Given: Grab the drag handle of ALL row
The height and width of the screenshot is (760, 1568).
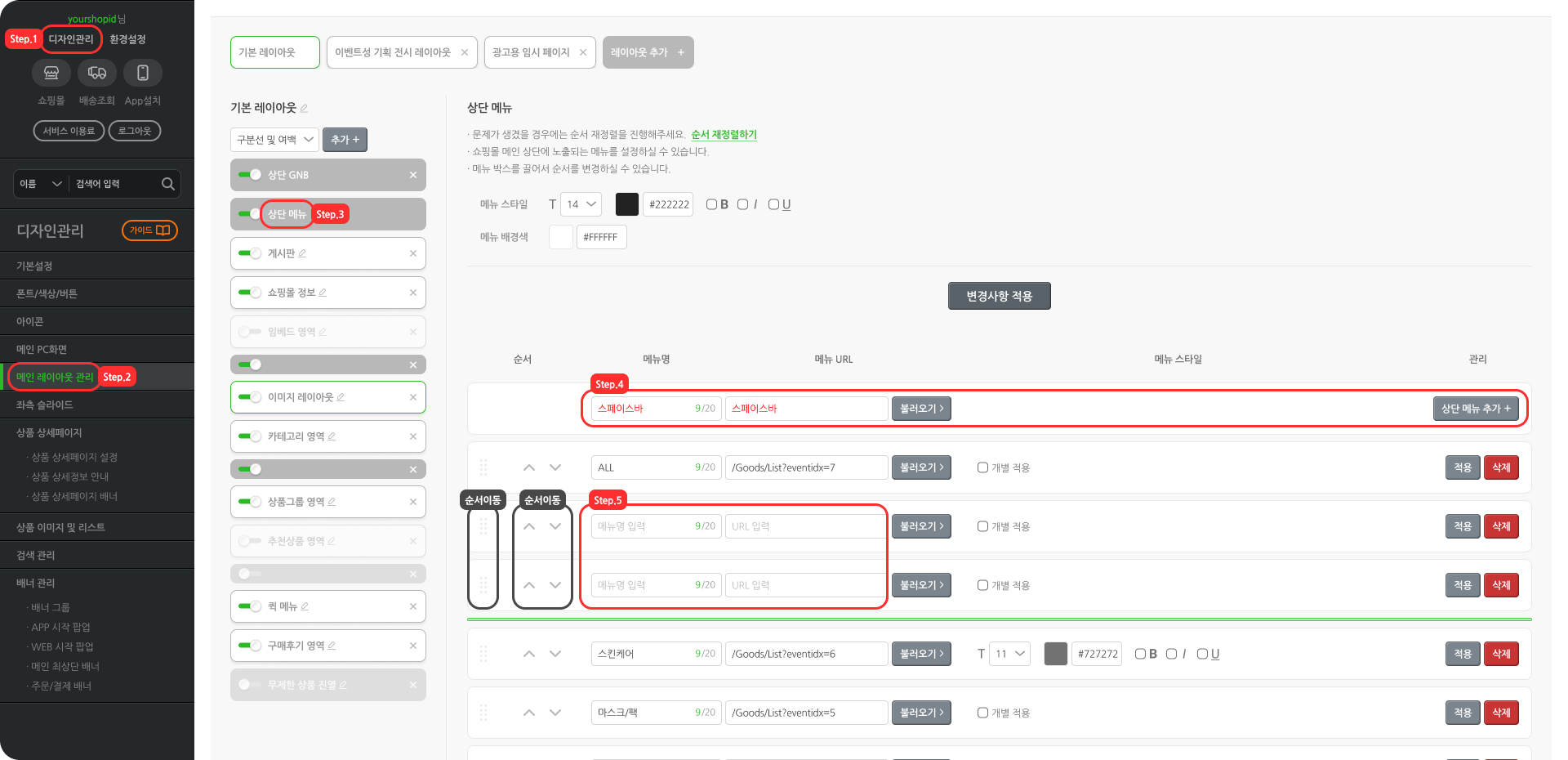Looking at the screenshot, I should (x=483, y=467).
